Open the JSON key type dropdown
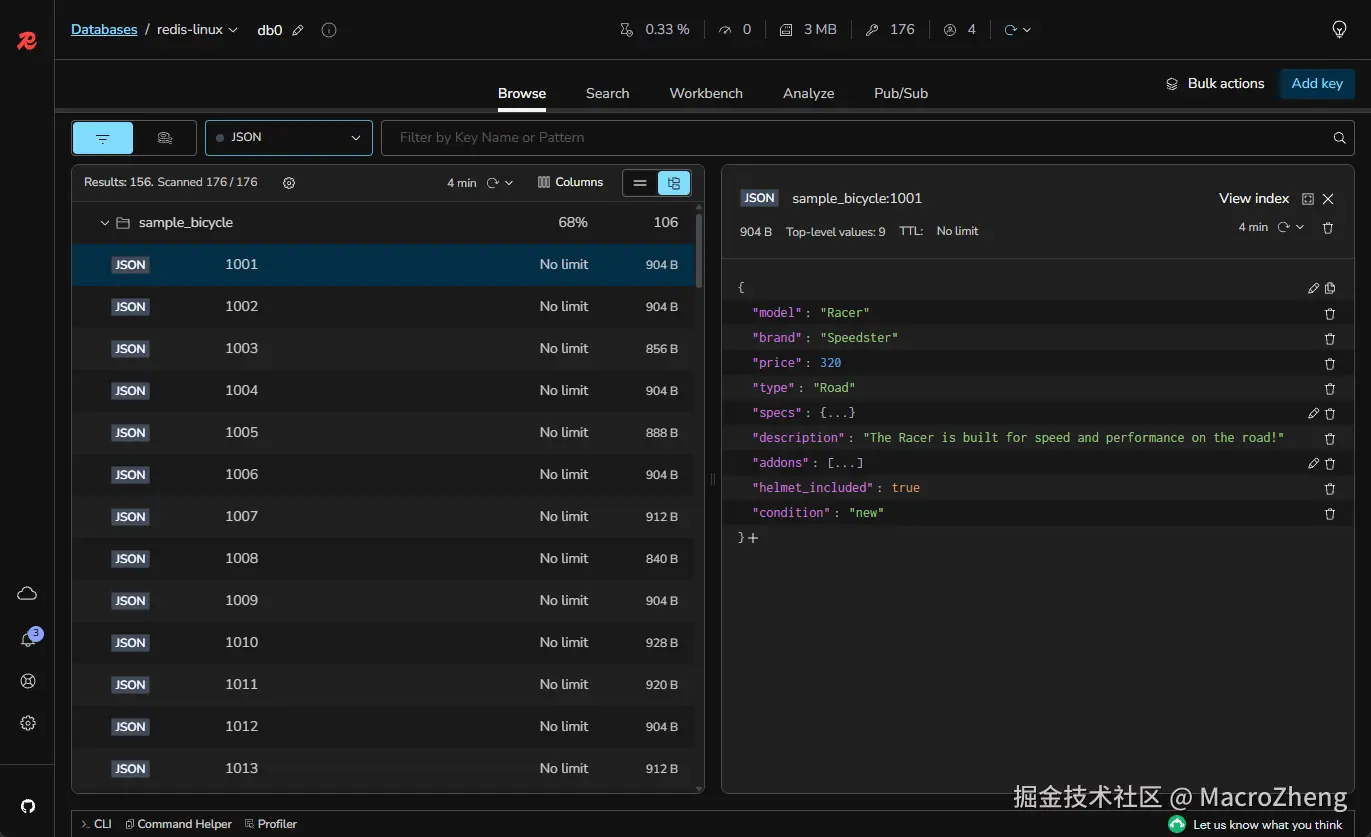Image resolution: width=1371 pixels, height=837 pixels. click(x=289, y=138)
